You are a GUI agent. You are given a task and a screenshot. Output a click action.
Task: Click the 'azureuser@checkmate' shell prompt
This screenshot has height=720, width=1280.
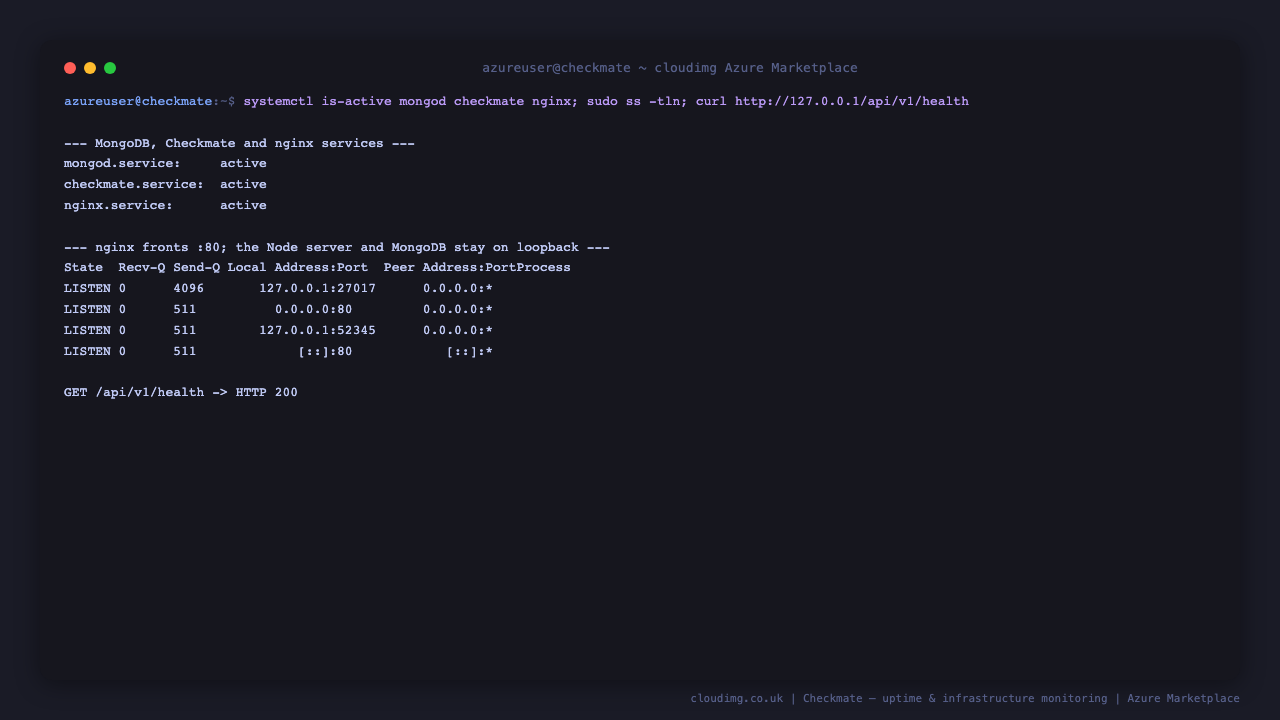coord(138,101)
